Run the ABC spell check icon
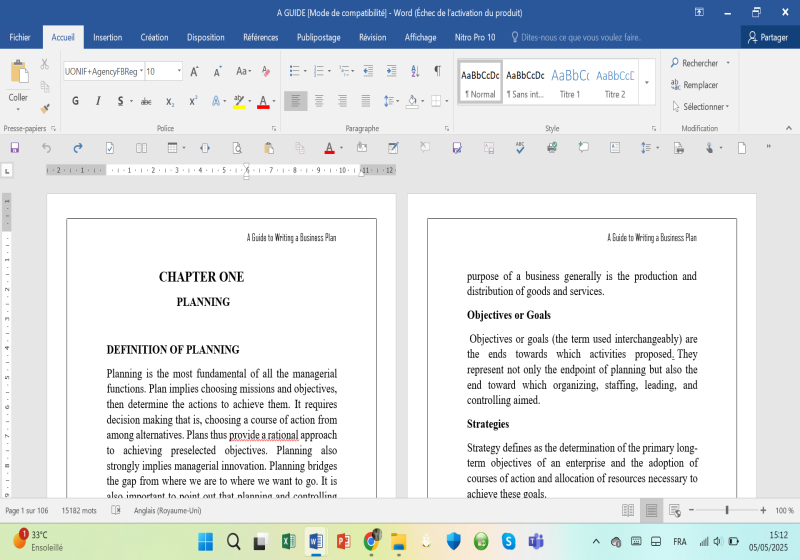The height and width of the screenshot is (560, 800). 520,148
